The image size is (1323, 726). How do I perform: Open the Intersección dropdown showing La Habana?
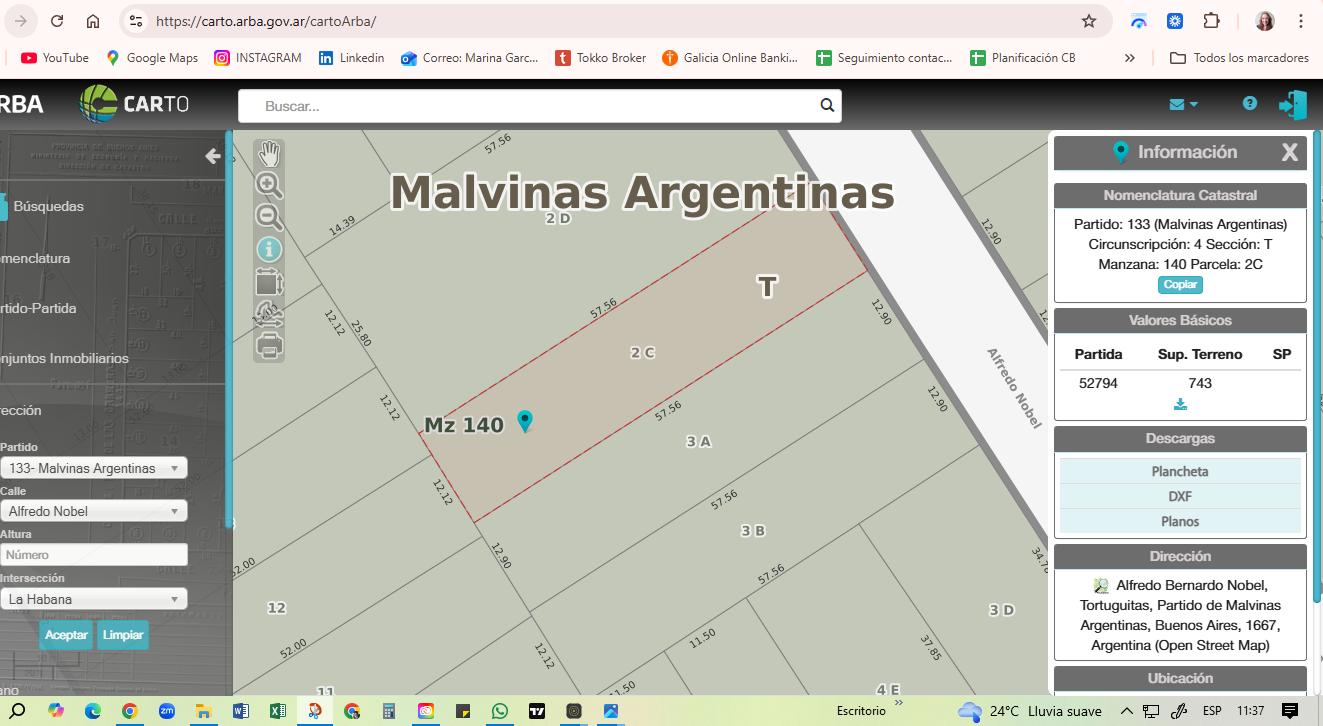point(94,599)
